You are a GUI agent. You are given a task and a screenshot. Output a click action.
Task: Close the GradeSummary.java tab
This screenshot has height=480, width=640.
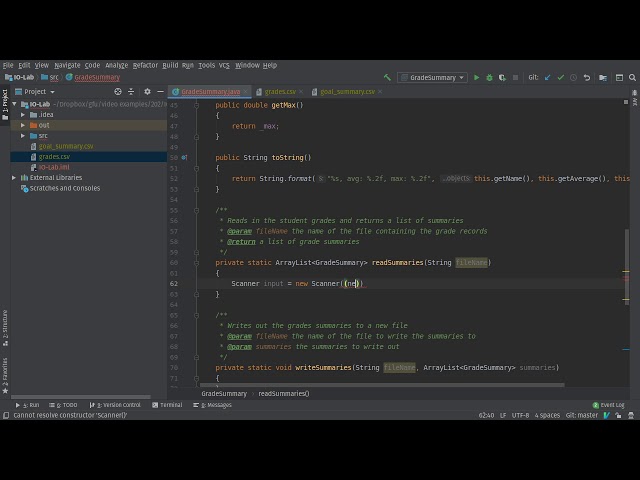click(x=245, y=92)
